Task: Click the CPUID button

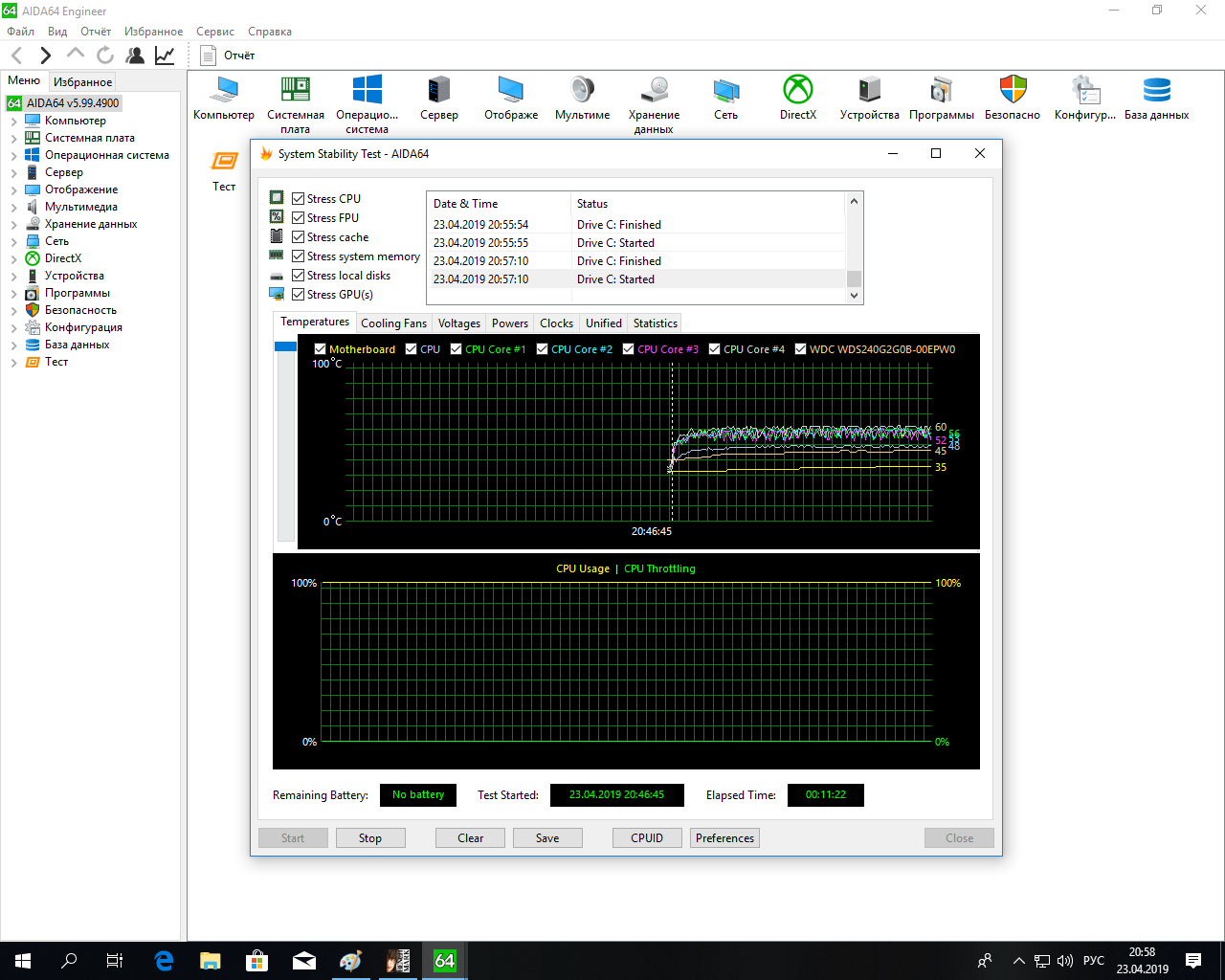Action: [x=647, y=838]
